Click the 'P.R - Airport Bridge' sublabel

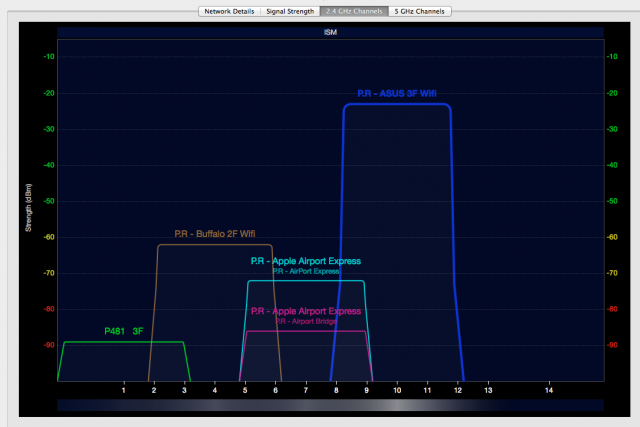[x=306, y=321]
